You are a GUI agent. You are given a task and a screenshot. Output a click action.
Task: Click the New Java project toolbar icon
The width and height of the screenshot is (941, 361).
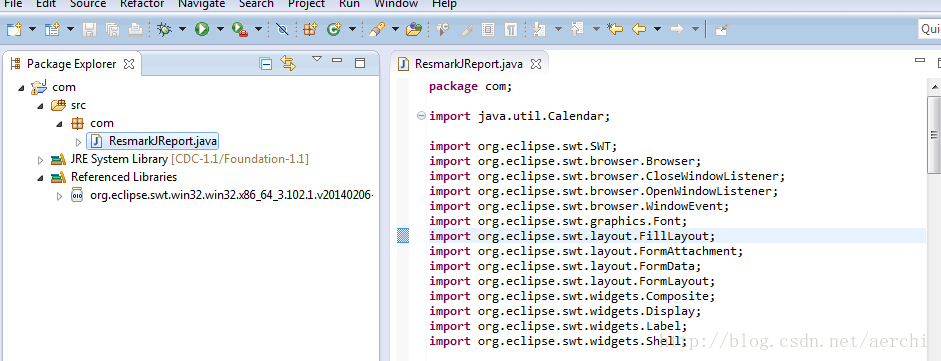click(x=52, y=29)
